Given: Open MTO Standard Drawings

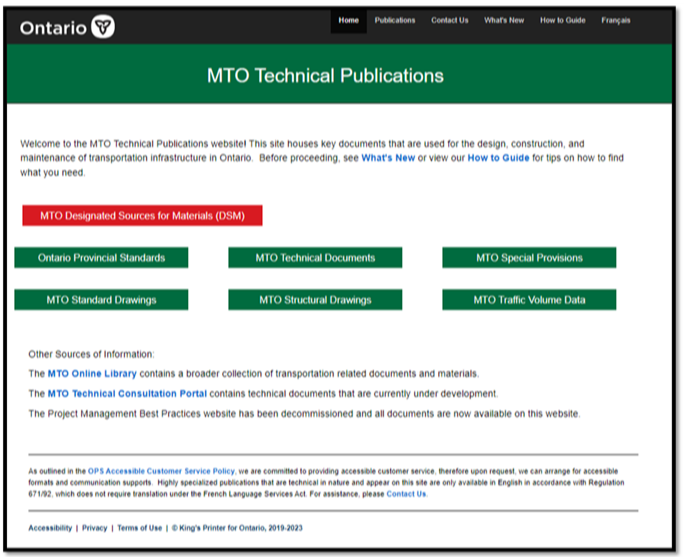Looking at the screenshot, I should coord(101,300).
